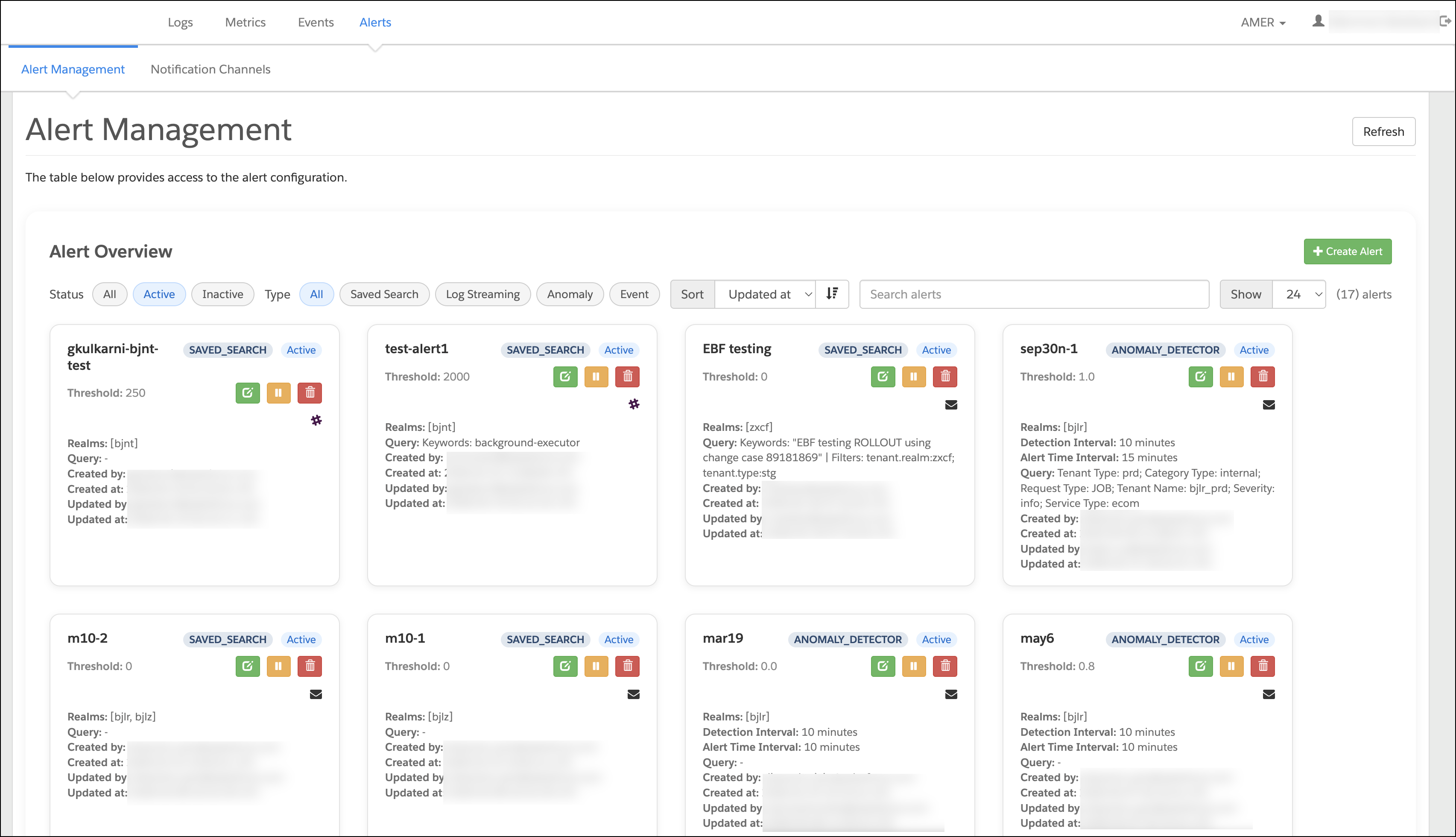The height and width of the screenshot is (837, 1456).
Task: Click the logout icon in the header
Action: tap(1444, 21)
